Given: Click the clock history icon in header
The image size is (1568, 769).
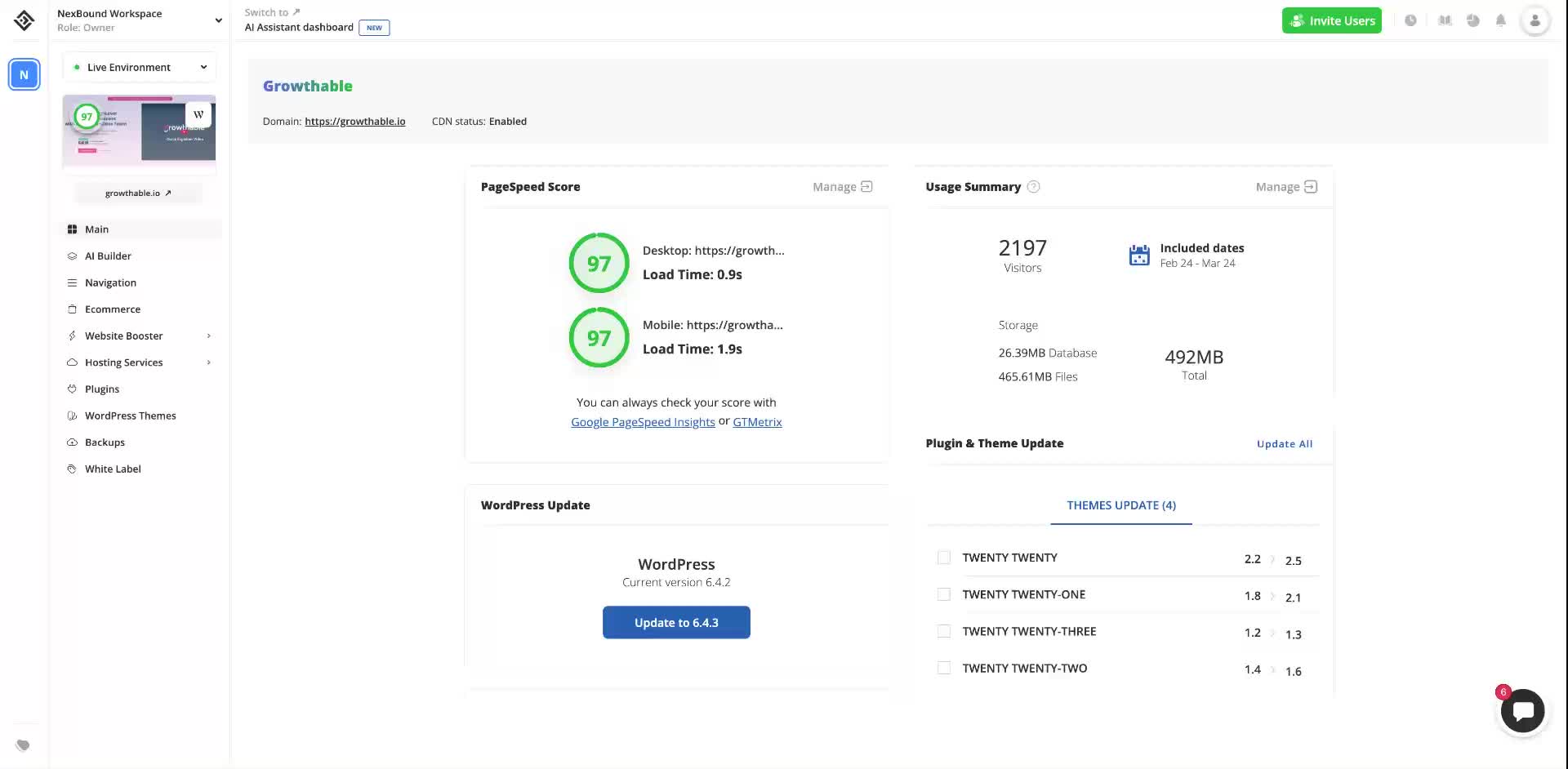Looking at the screenshot, I should coord(1410,21).
